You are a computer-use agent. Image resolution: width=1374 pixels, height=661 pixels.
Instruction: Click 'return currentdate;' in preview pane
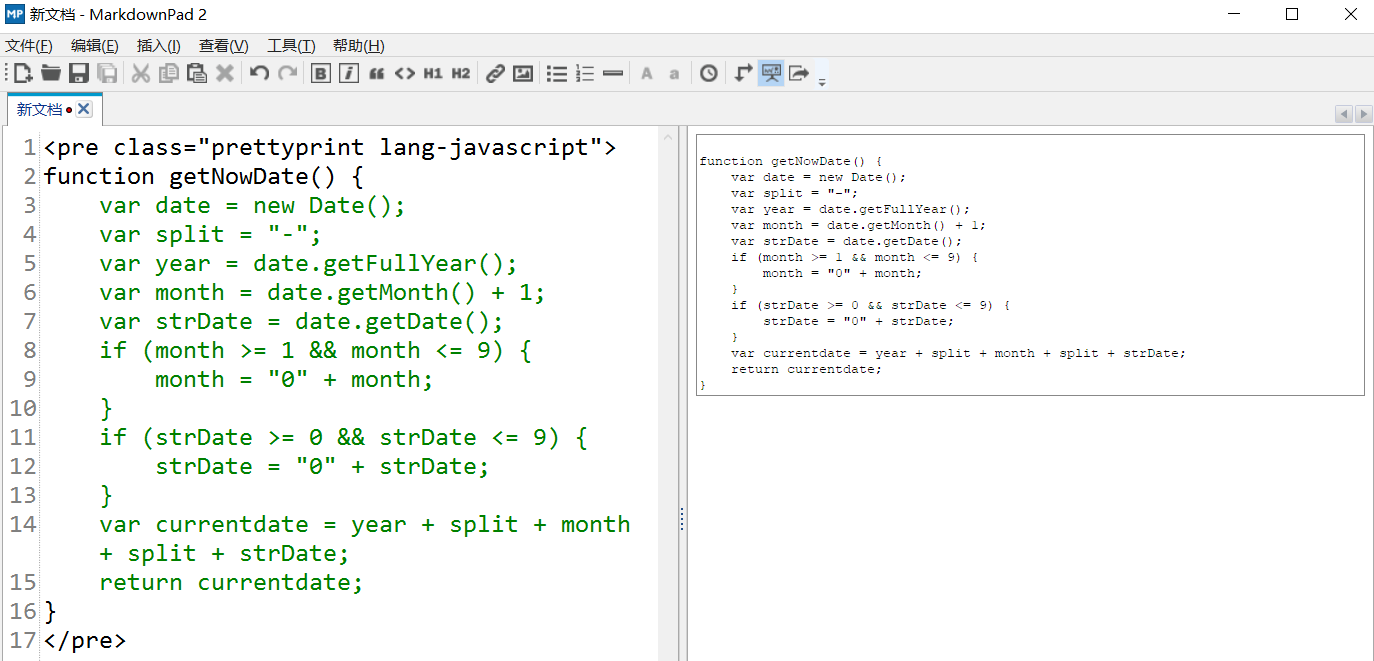point(806,369)
